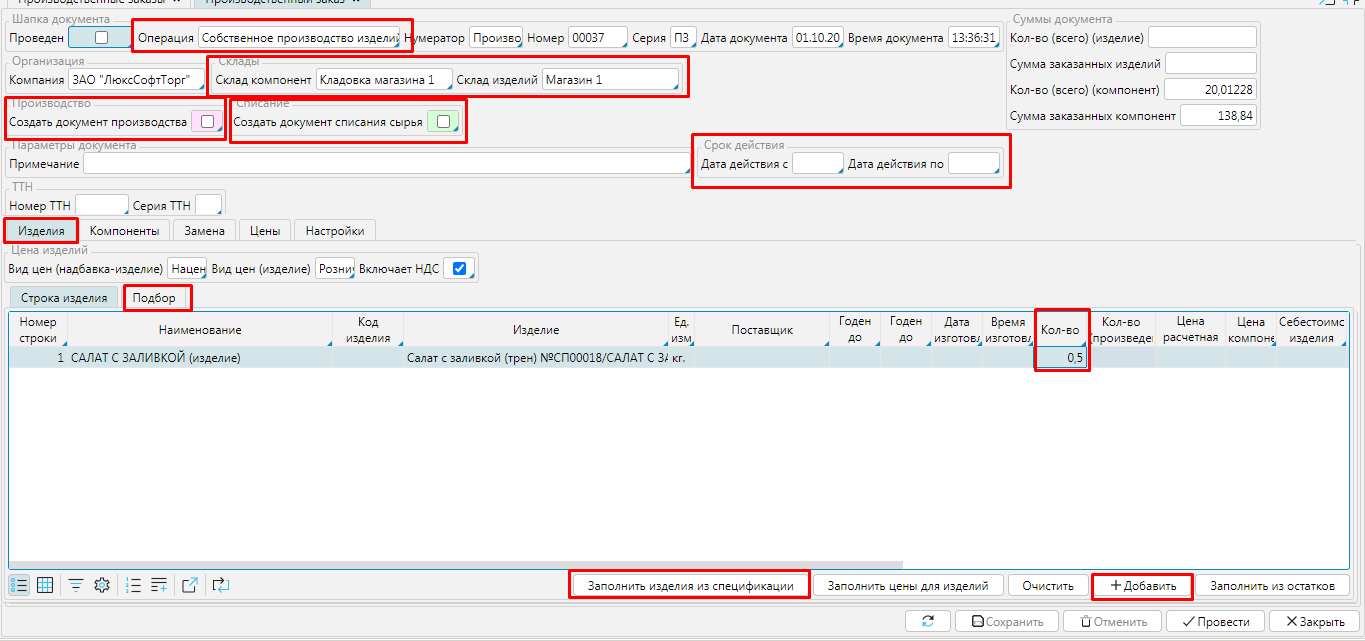Switch to list view icon in table toolbar
This screenshot has height=641, width=1365.
pyautogui.click(x=19, y=586)
